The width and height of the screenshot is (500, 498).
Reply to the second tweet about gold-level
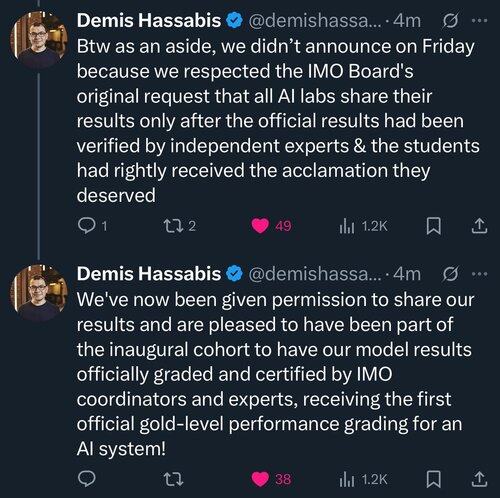(x=87, y=479)
